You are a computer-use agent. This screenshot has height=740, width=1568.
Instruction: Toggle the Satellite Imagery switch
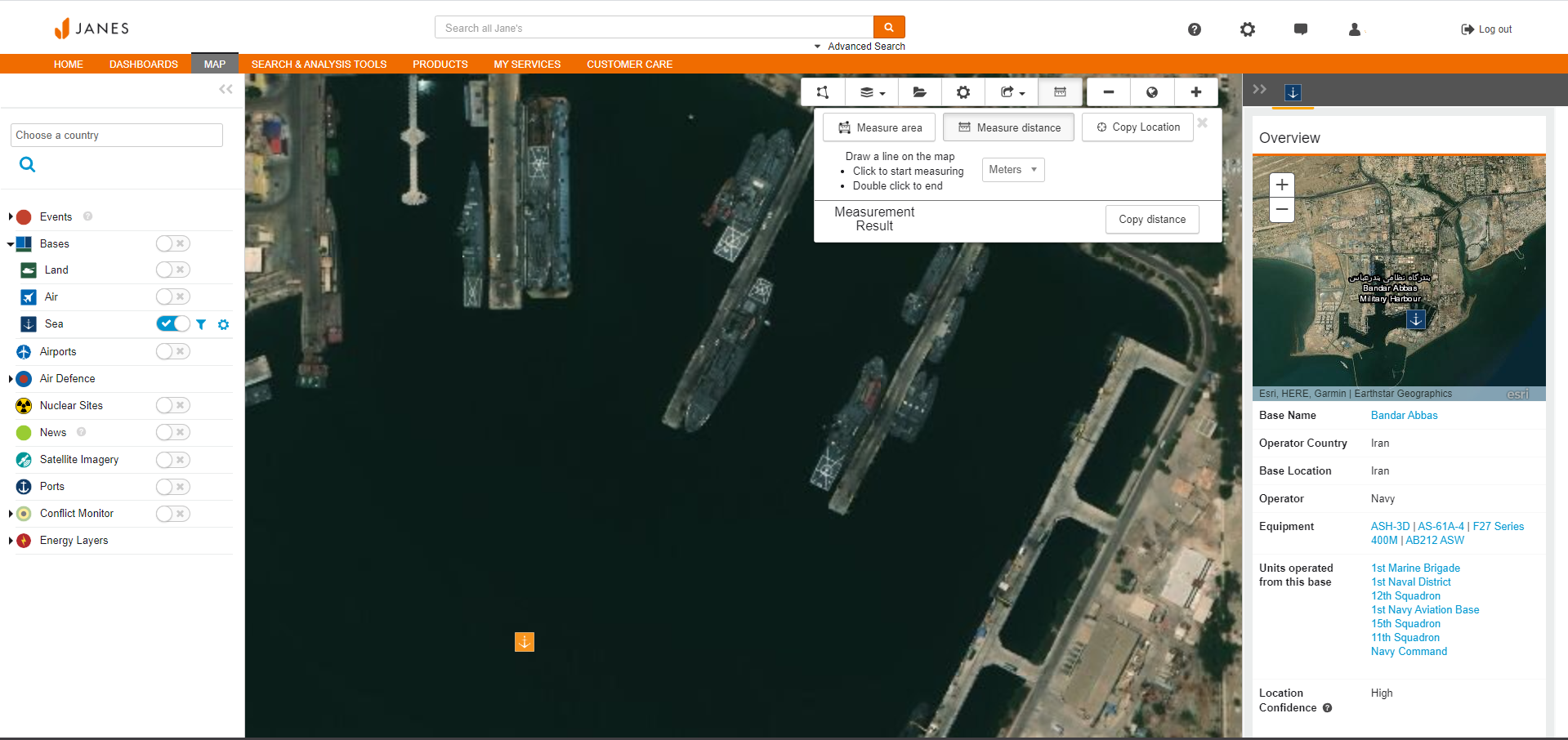click(173, 460)
